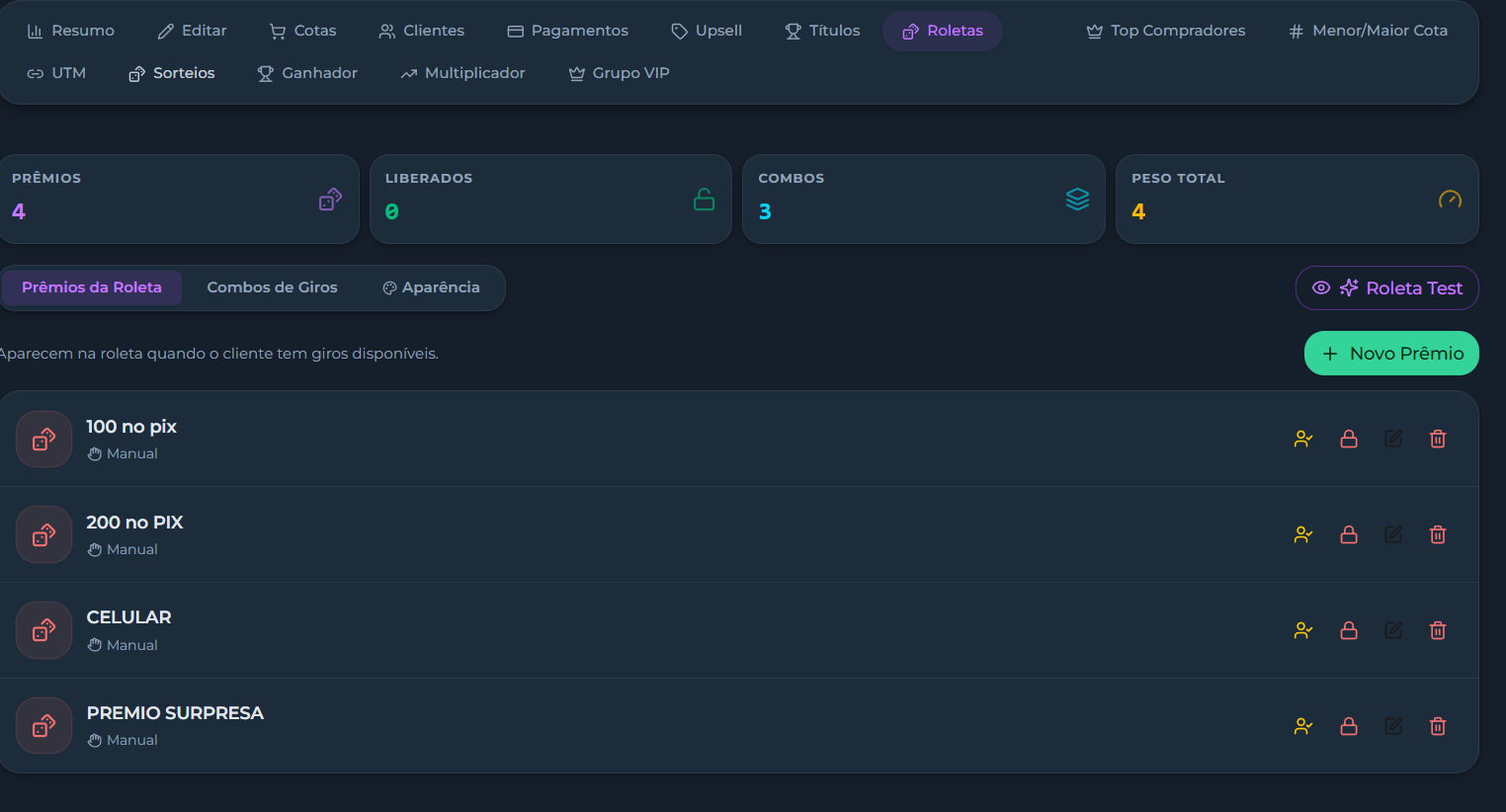
Task: Click the CELULAR prize name
Action: [128, 617]
